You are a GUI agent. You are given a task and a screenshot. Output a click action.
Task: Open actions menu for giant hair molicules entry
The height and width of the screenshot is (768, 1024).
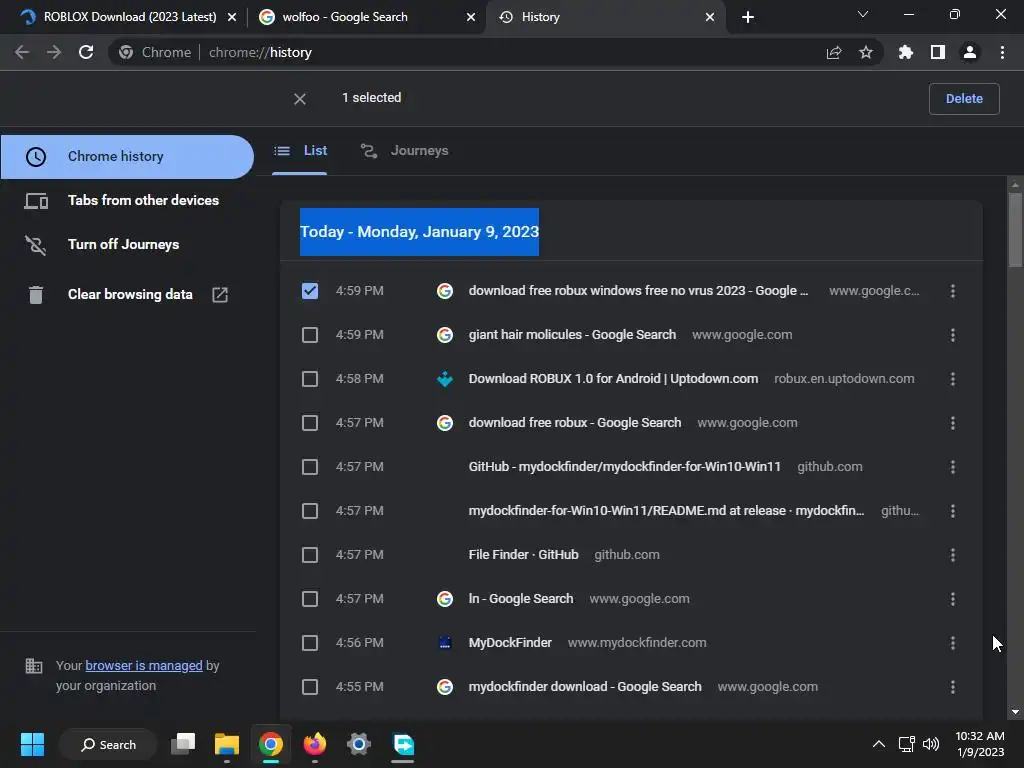coord(953,335)
